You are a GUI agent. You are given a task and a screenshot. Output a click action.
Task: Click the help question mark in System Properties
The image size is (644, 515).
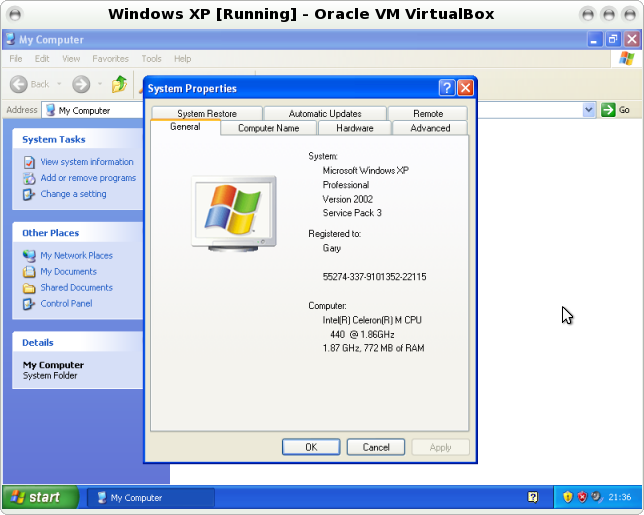[x=447, y=87]
